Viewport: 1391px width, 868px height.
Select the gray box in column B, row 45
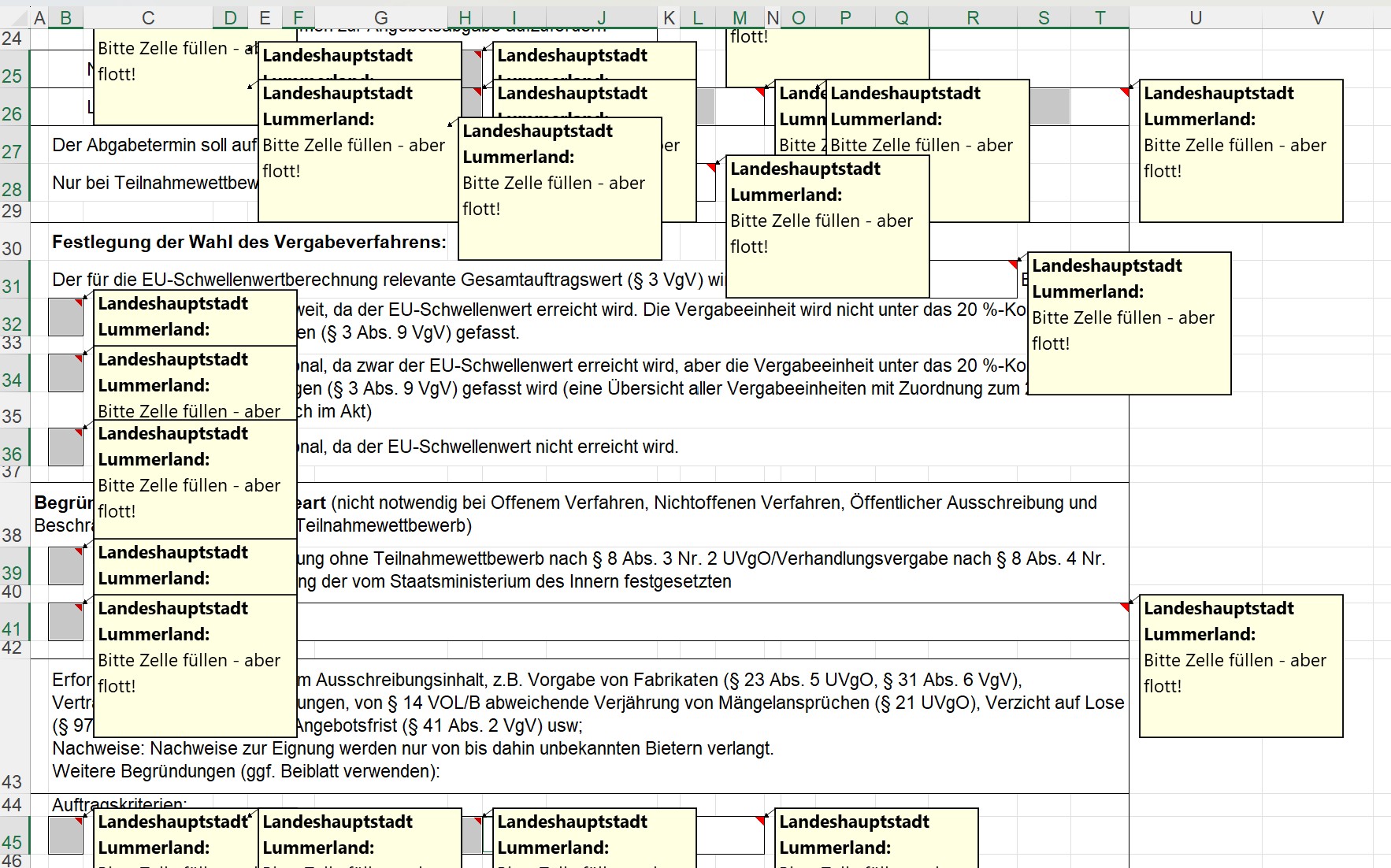(65, 835)
